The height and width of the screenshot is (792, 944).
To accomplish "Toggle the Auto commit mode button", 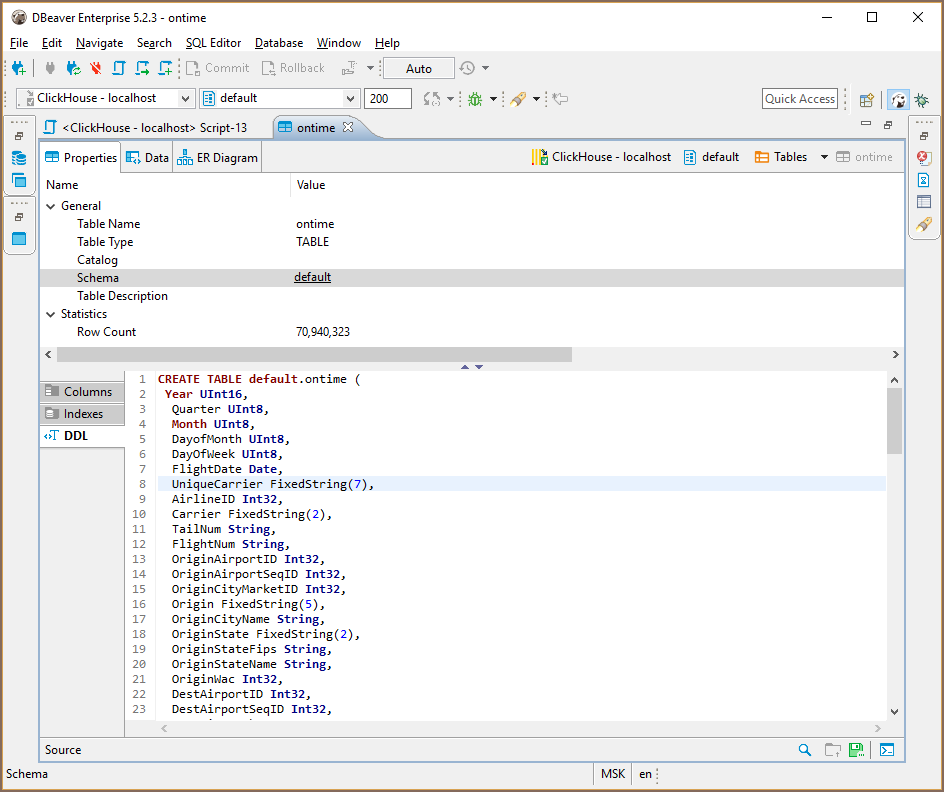I will pos(419,68).
